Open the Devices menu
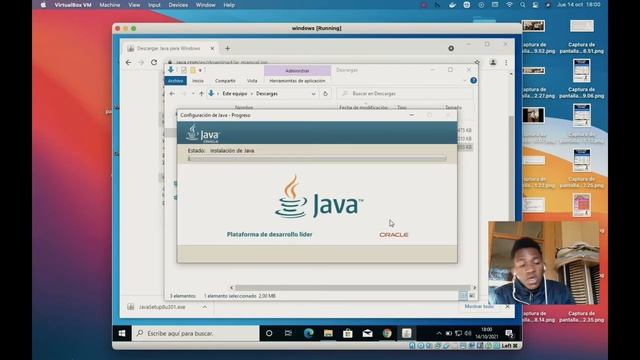 coord(178,5)
